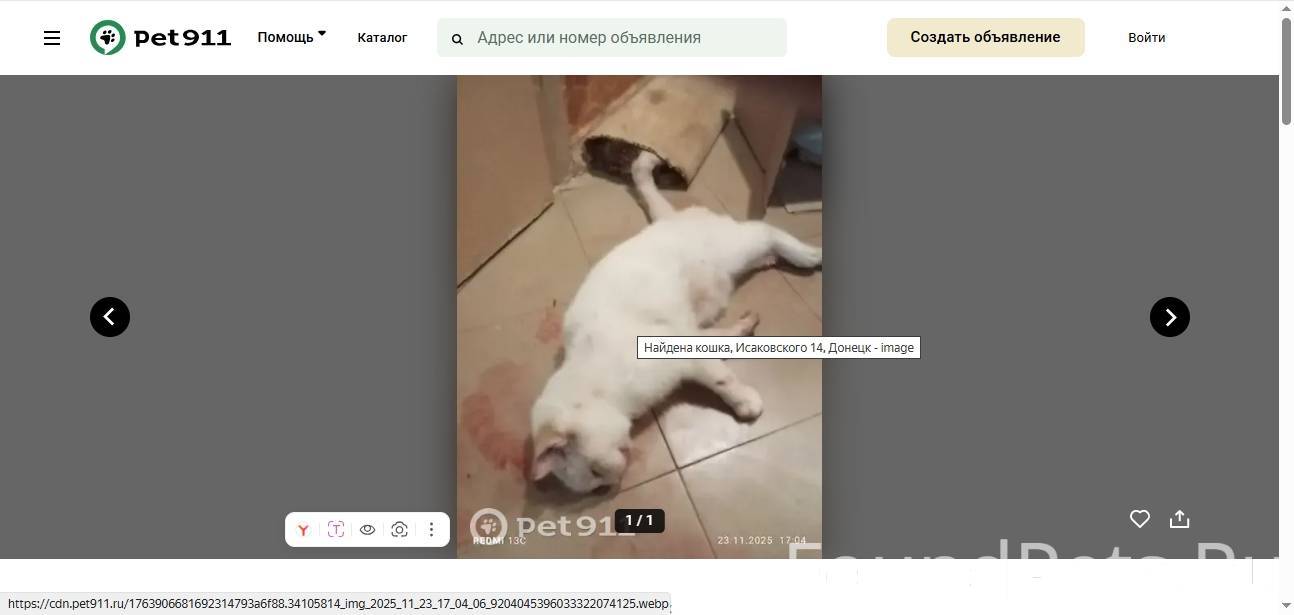Select the text recognition icon on image
The width and height of the screenshot is (1294, 615).
[335, 530]
